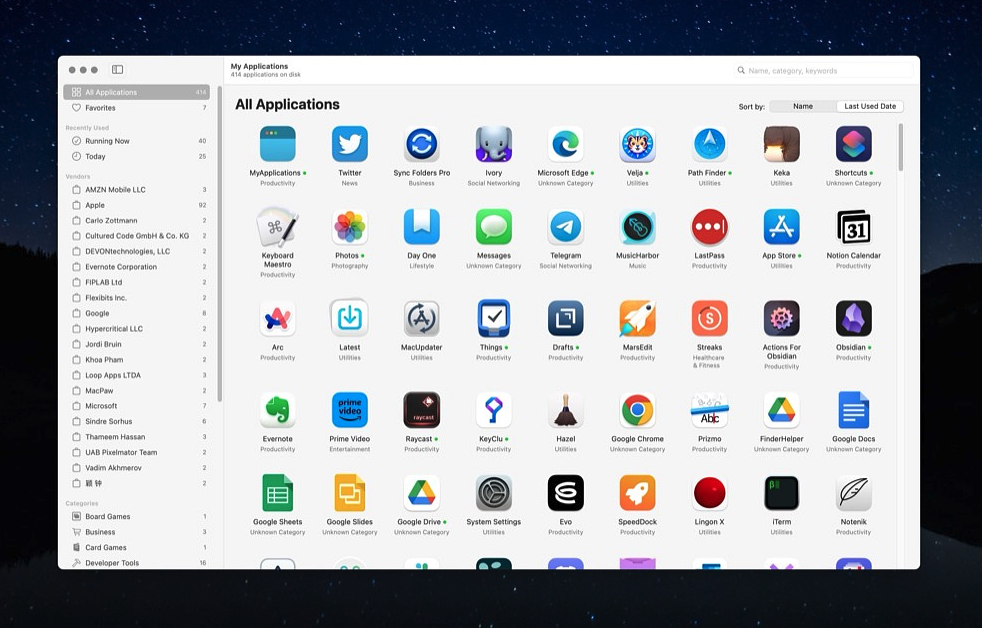
Task: Select the Evernote app icon
Action: coord(277,410)
